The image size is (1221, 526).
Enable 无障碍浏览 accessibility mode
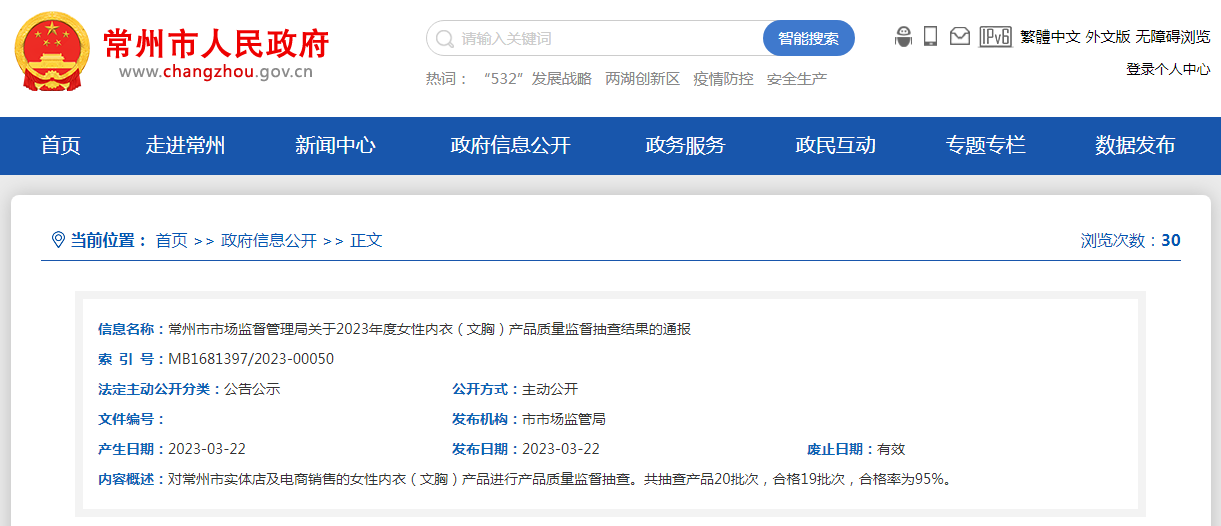[x=1172, y=37]
